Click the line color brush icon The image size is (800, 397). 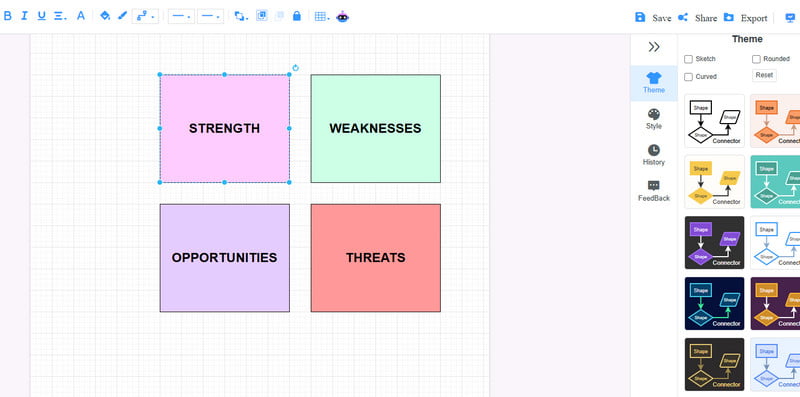coord(122,16)
